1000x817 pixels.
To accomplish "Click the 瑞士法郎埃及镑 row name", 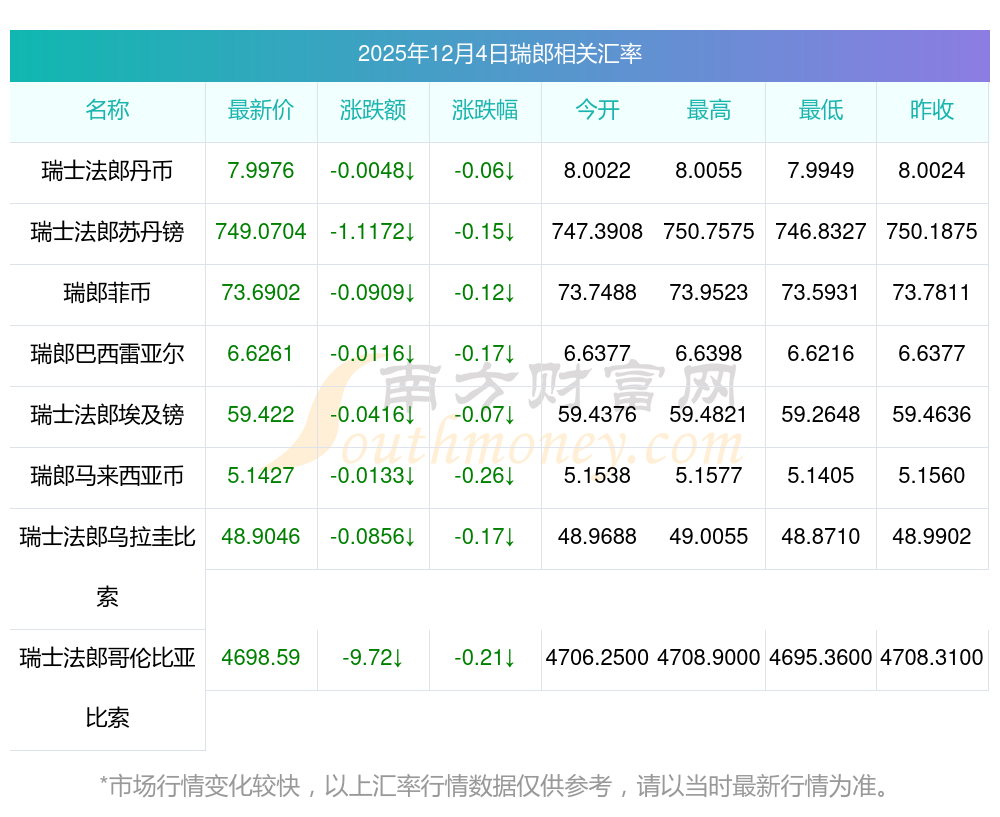I will (x=107, y=415).
